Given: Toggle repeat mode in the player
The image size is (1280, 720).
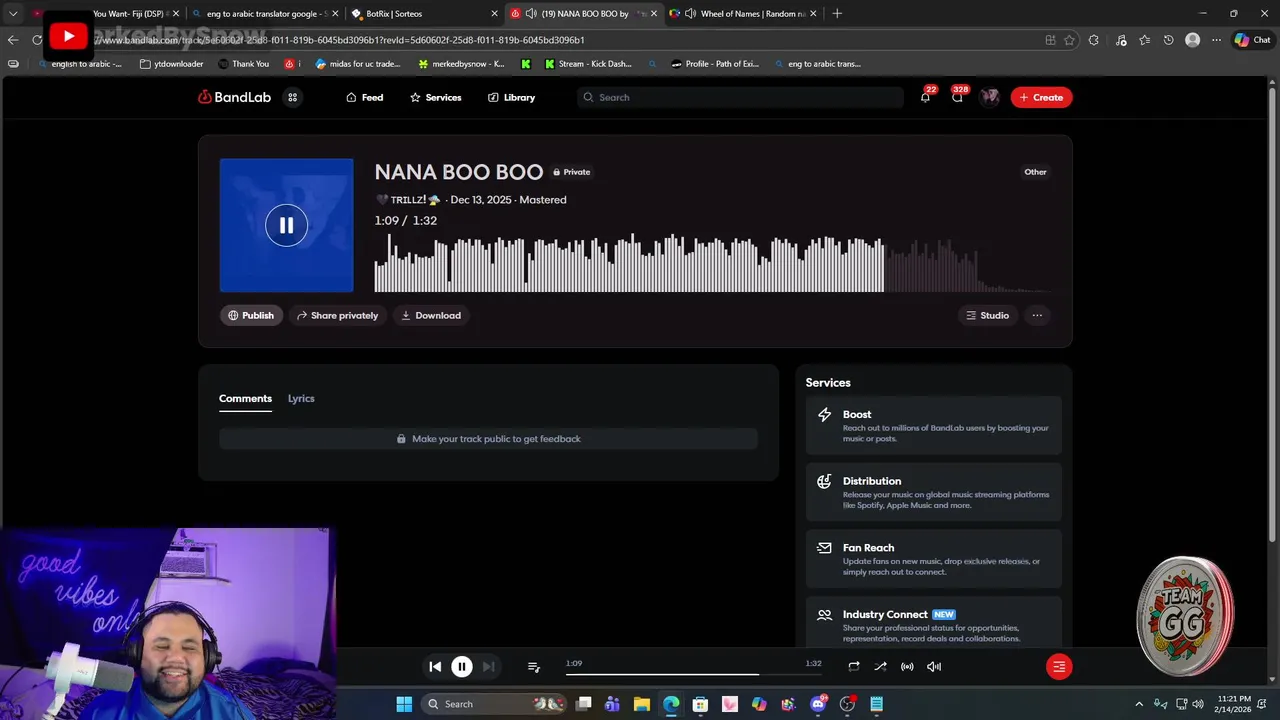Looking at the screenshot, I should tap(854, 667).
